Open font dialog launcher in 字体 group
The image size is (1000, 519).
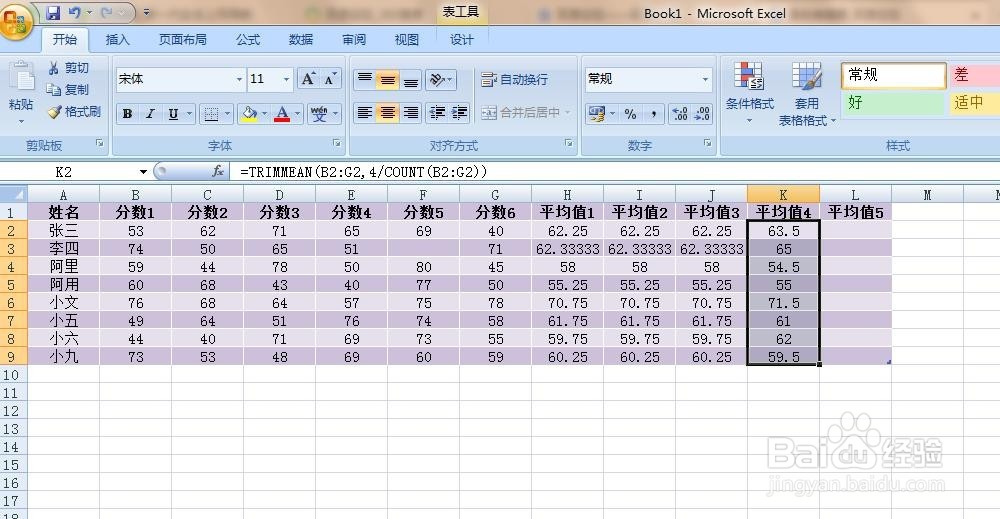point(337,143)
